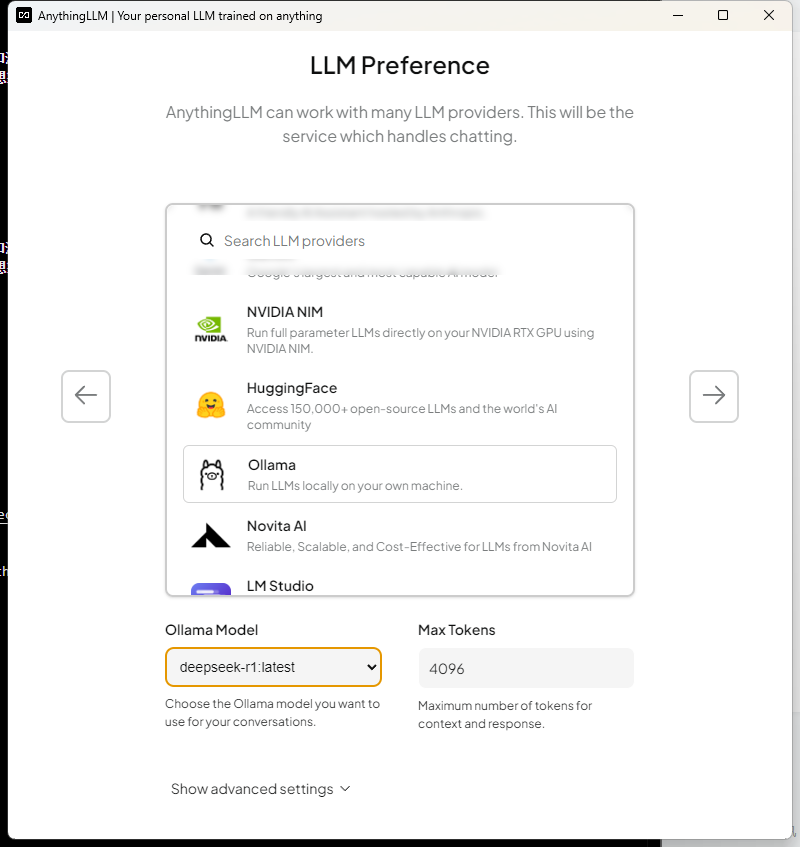The width and height of the screenshot is (800, 847).
Task: Select the Novita AI provider
Action: coord(400,536)
